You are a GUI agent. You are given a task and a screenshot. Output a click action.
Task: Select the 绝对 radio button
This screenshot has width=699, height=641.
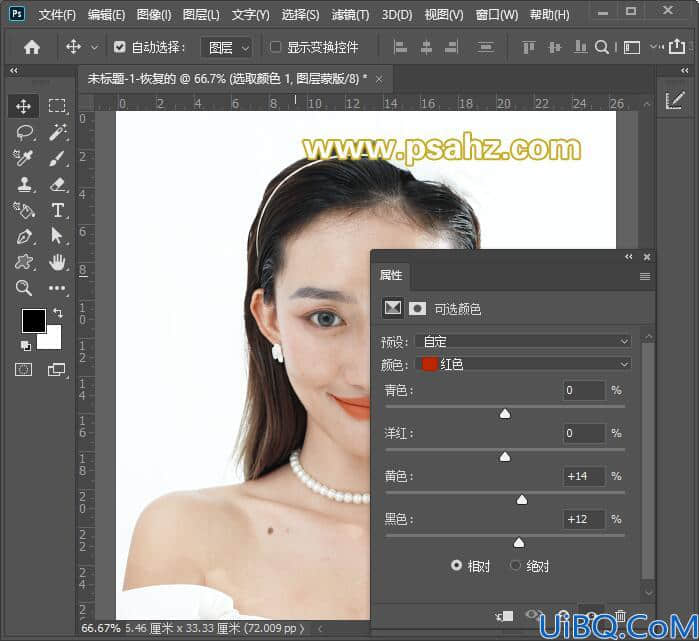pyautogui.click(x=515, y=565)
